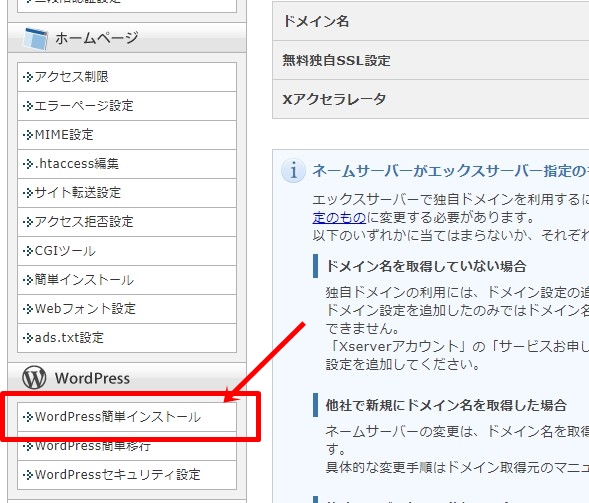Click heading ドメイン名を取得していない場合

[x=426, y=266]
